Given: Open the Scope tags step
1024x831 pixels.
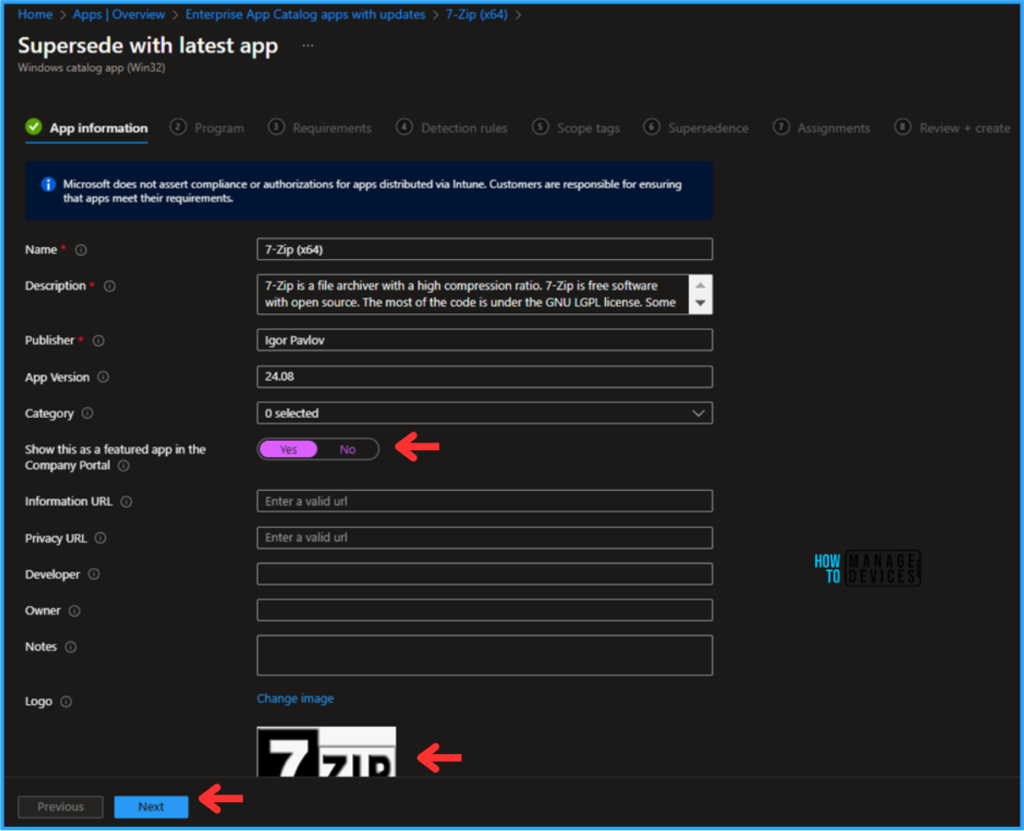Looking at the screenshot, I should pos(576,128).
